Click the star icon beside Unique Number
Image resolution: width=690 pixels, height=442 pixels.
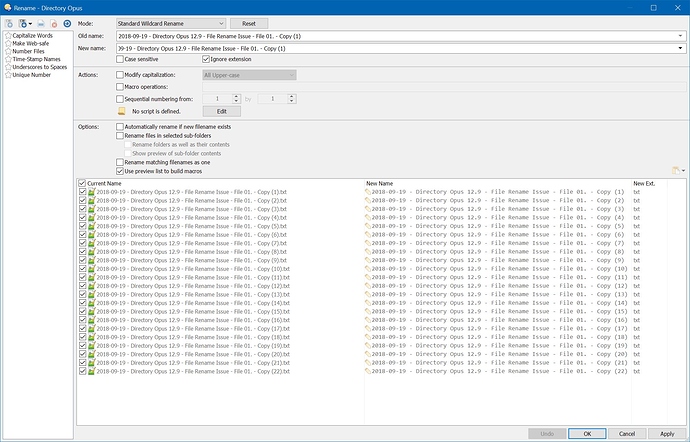pyautogui.click(x=8, y=75)
